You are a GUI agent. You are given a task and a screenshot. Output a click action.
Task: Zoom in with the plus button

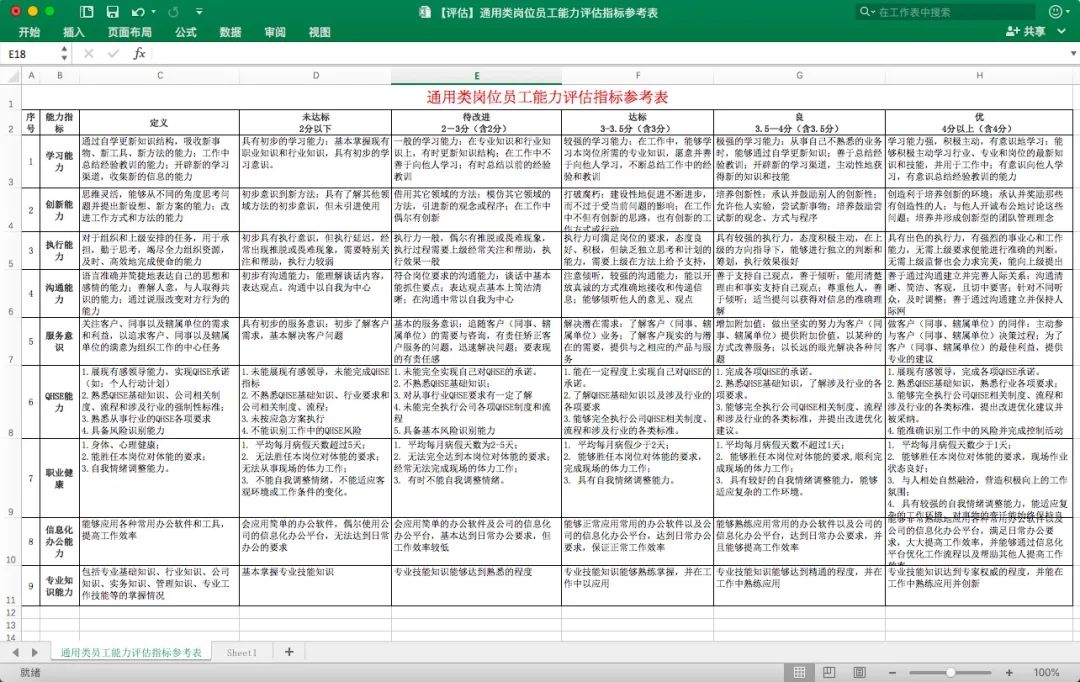point(1009,672)
